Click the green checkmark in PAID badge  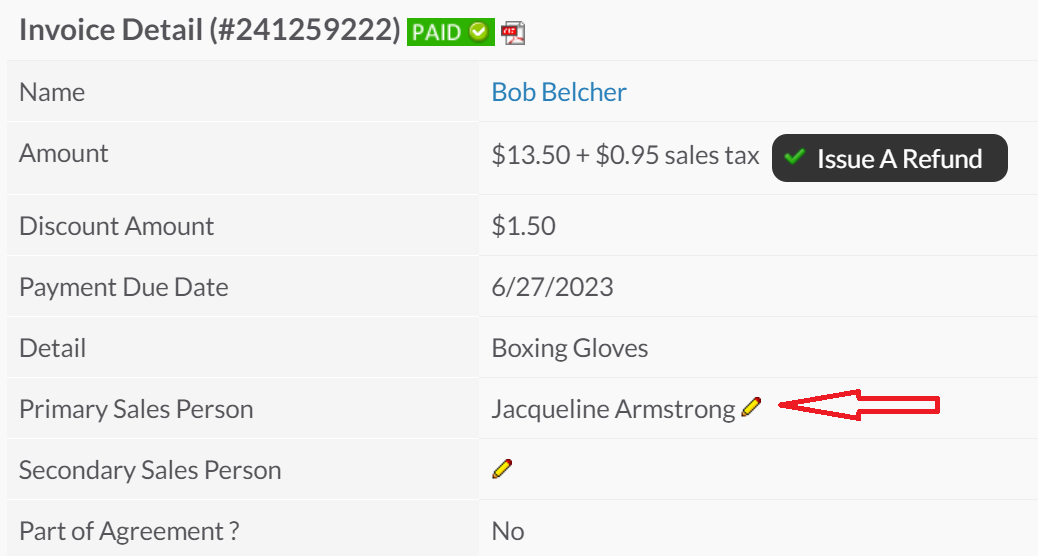pyautogui.click(x=478, y=31)
